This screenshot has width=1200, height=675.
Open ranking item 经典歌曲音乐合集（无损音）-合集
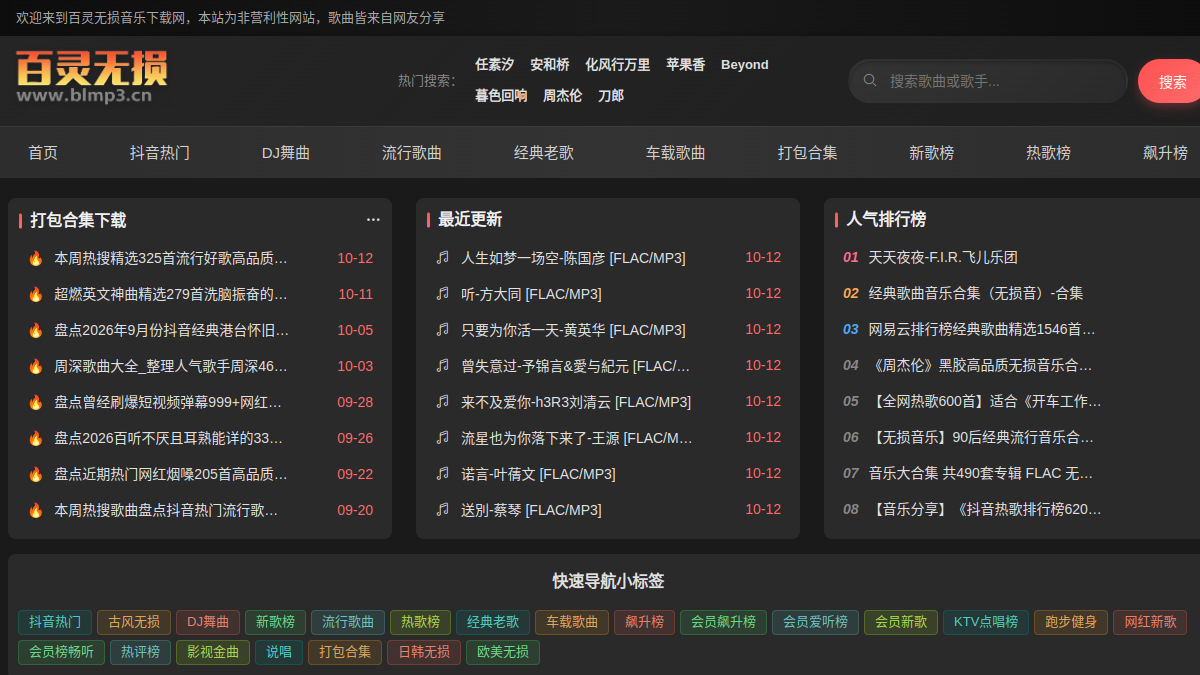point(976,293)
